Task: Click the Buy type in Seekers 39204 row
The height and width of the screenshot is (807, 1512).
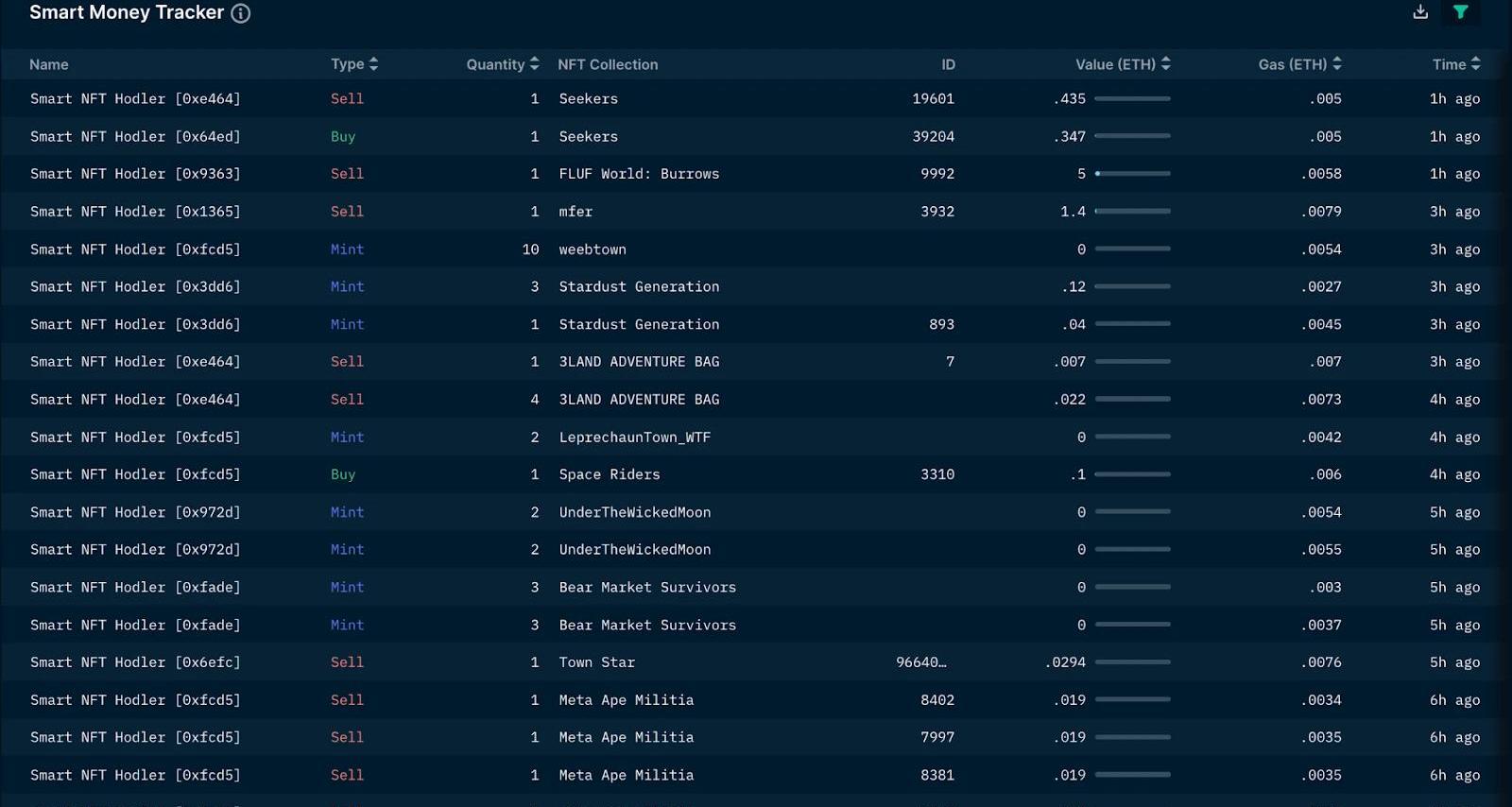Action: click(x=343, y=136)
